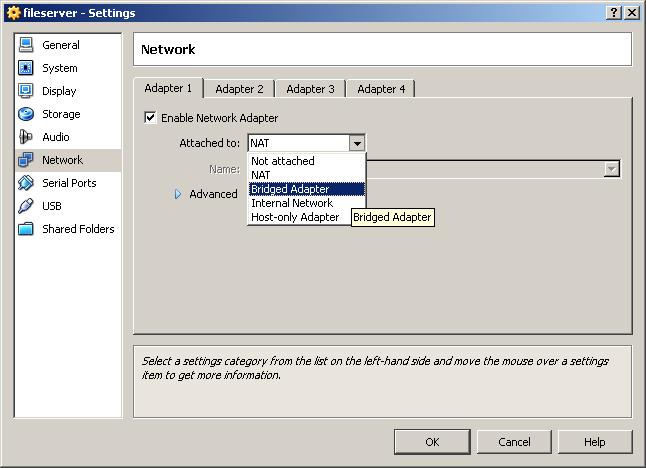Expand the Advanced section triangle
Screen dimensions: 646x468
[x=178, y=194]
